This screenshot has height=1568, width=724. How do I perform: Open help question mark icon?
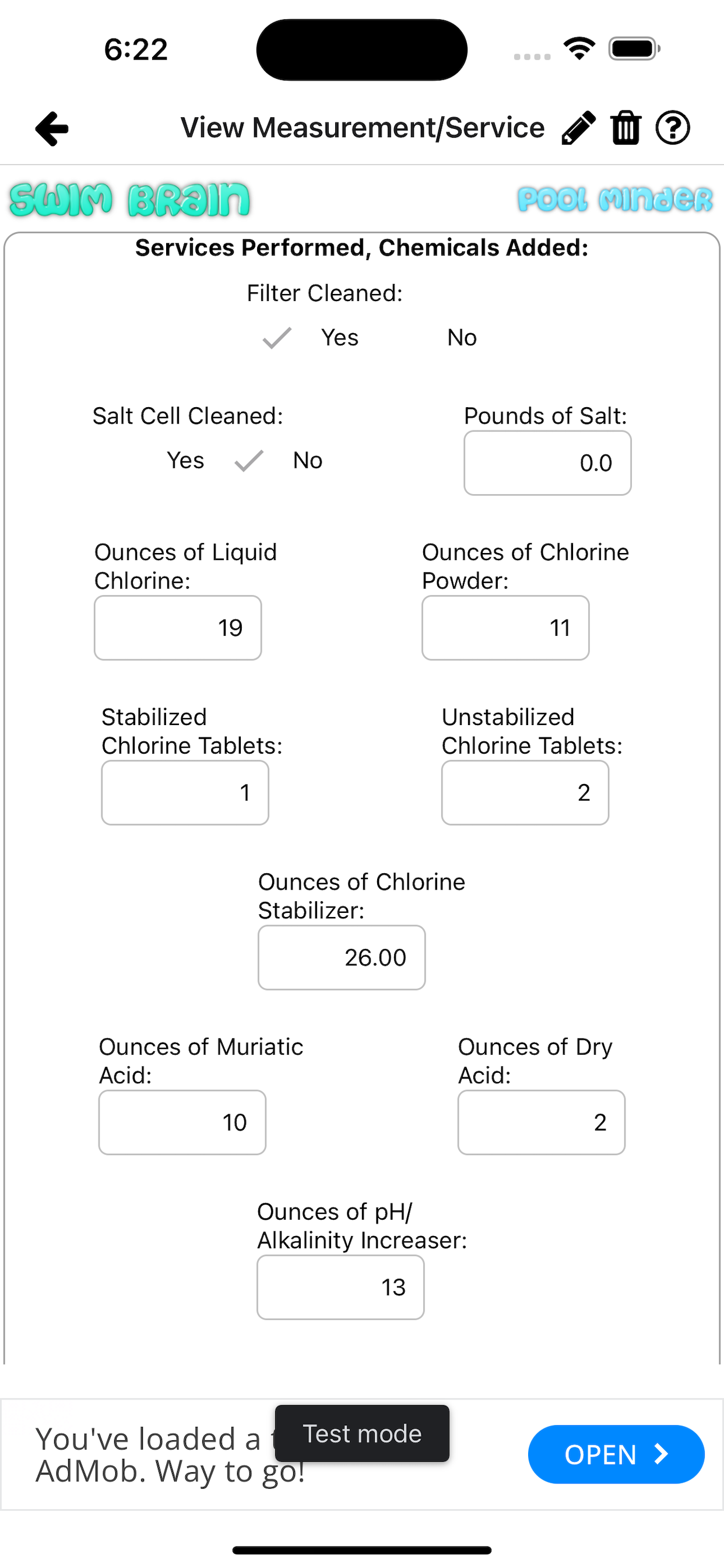click(x=672, y=128)
